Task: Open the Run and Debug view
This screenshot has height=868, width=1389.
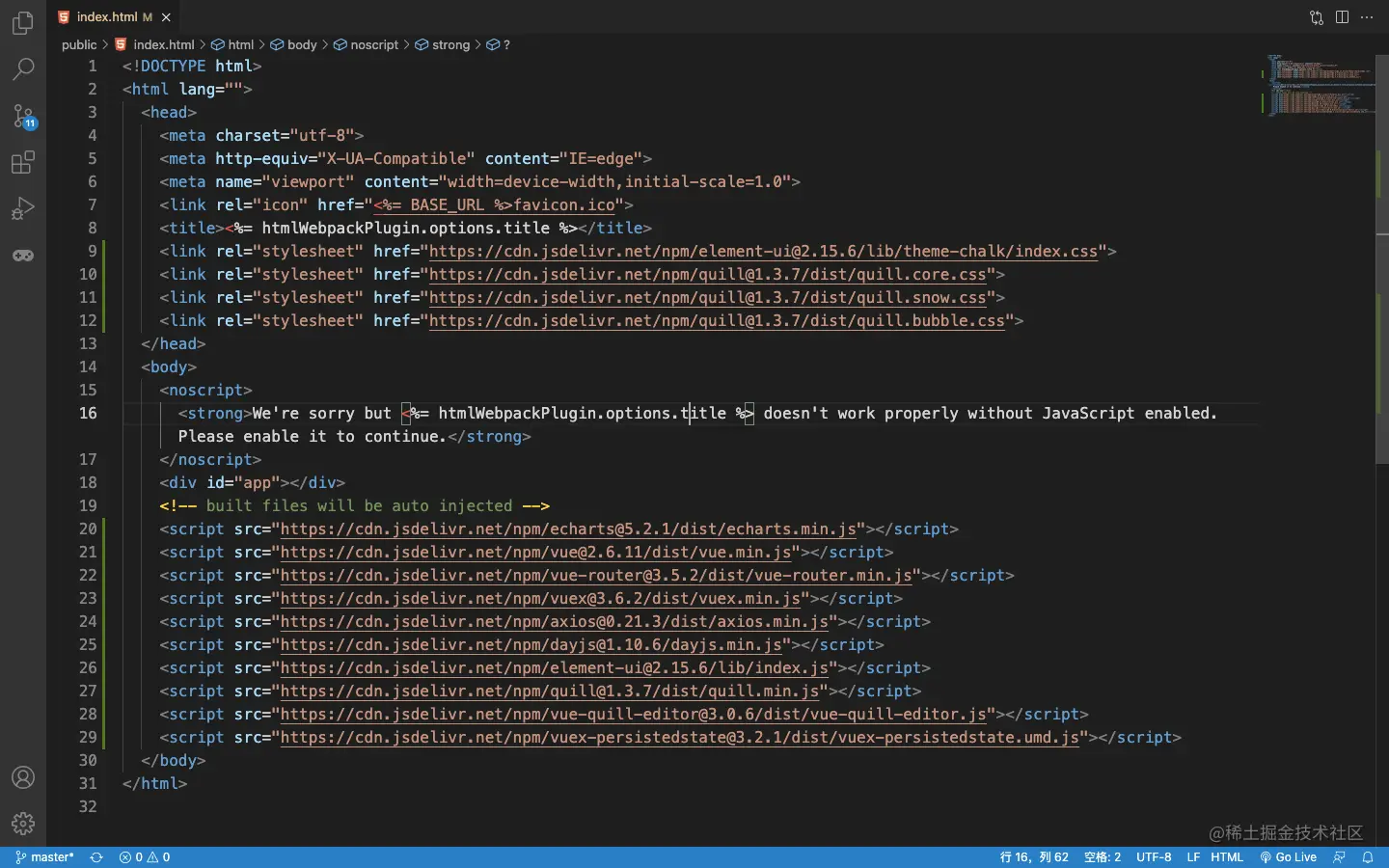Action: click(23, 208)
